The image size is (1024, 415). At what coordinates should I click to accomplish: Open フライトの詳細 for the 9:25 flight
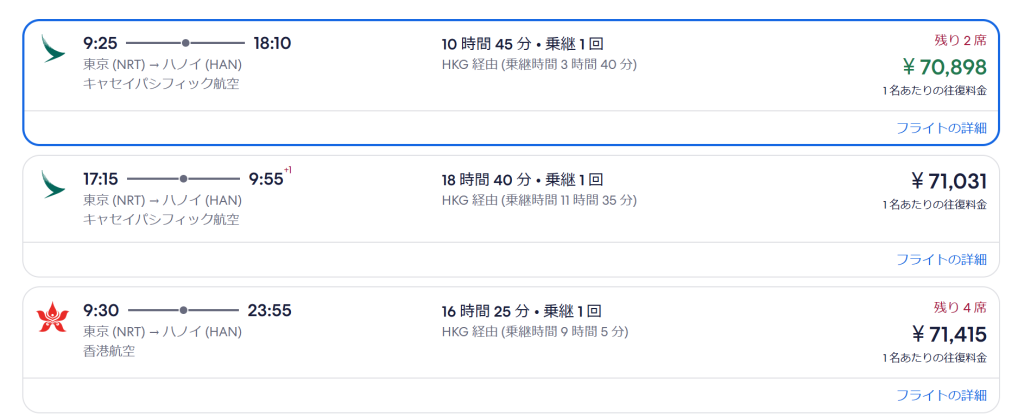click(x=940, y=127)
